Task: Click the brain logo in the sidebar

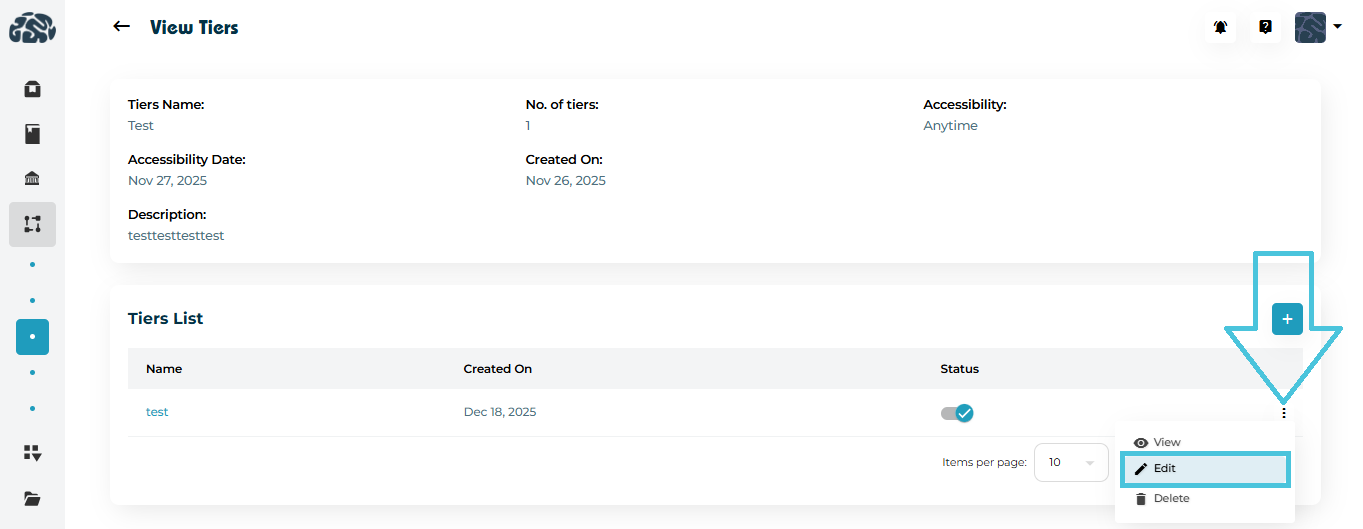Action: pos(32,27)
